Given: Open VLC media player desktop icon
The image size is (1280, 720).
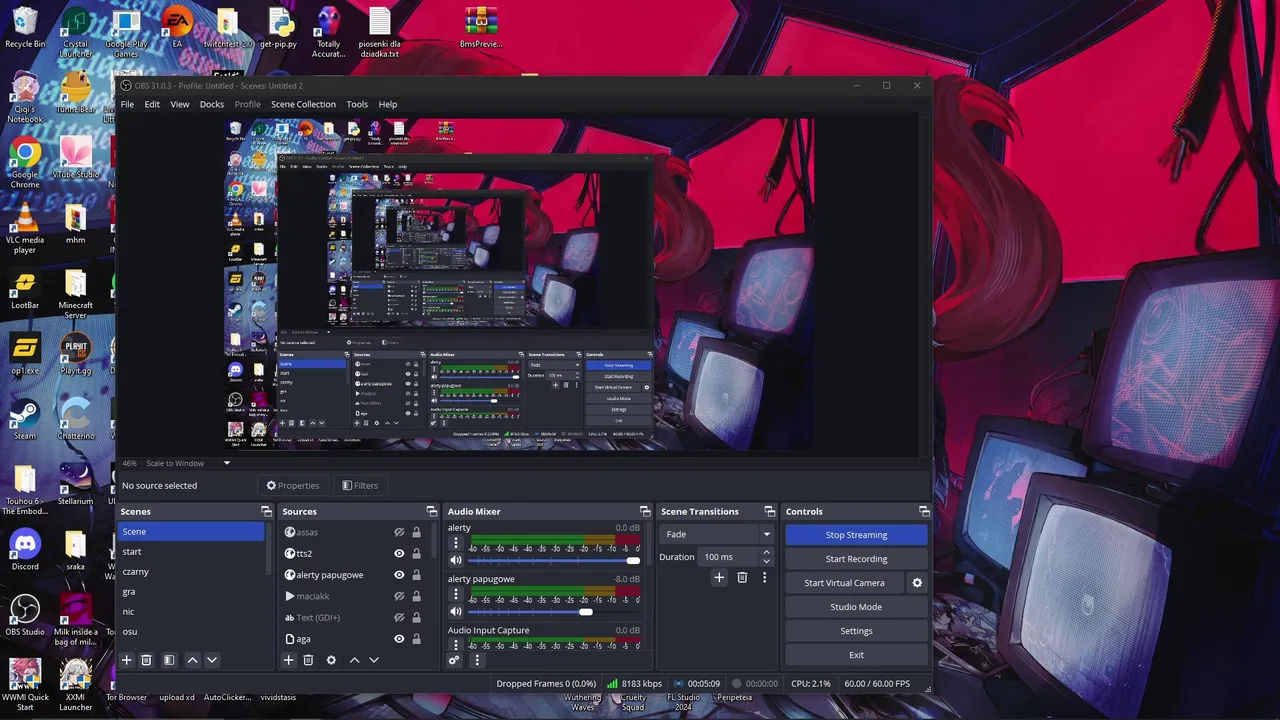Looking at the screenshot, I should pos(25,228).
